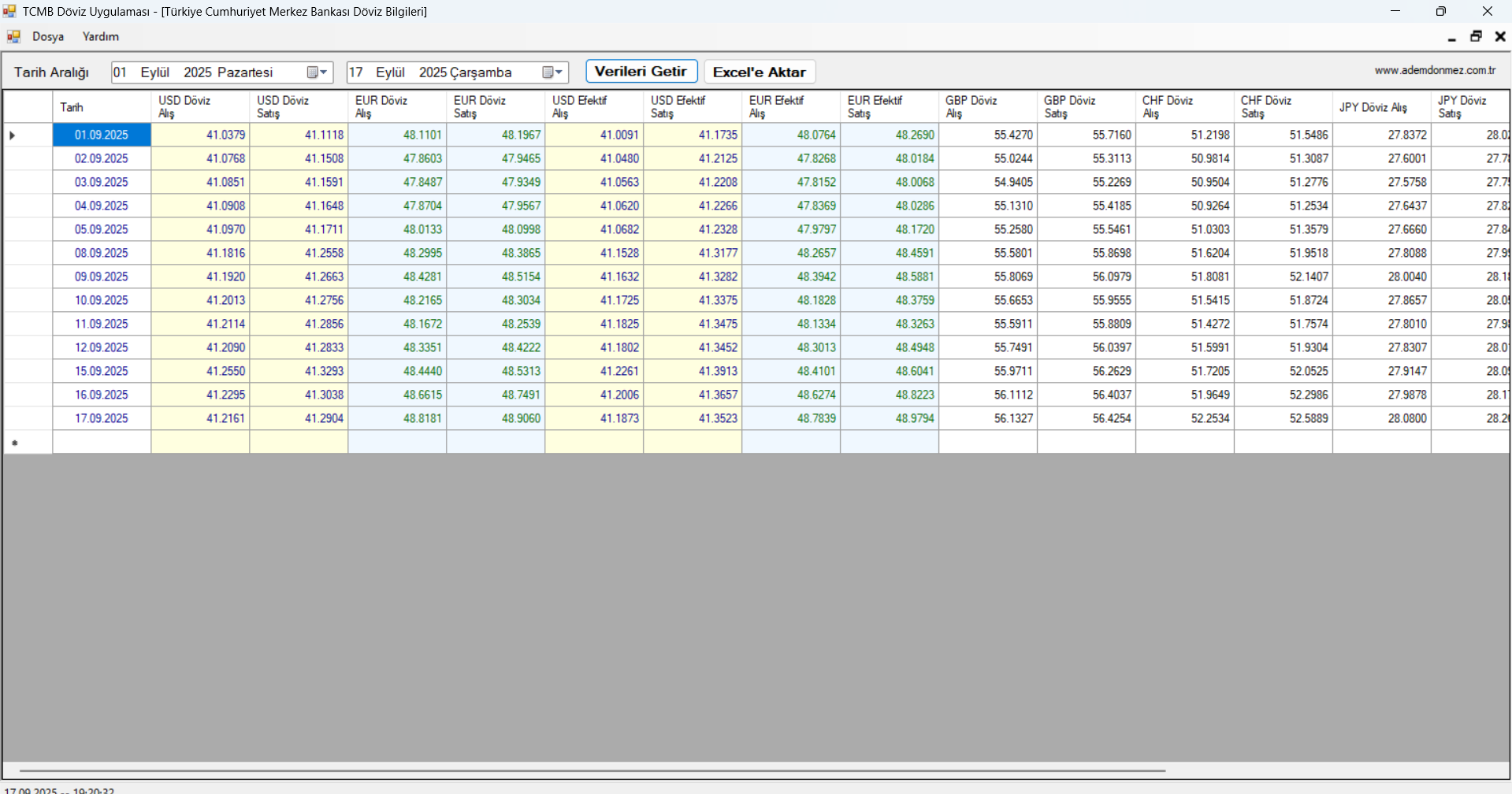
Task: Click CHF Döviz Alış column header
Action: (x=1185, y=107)
